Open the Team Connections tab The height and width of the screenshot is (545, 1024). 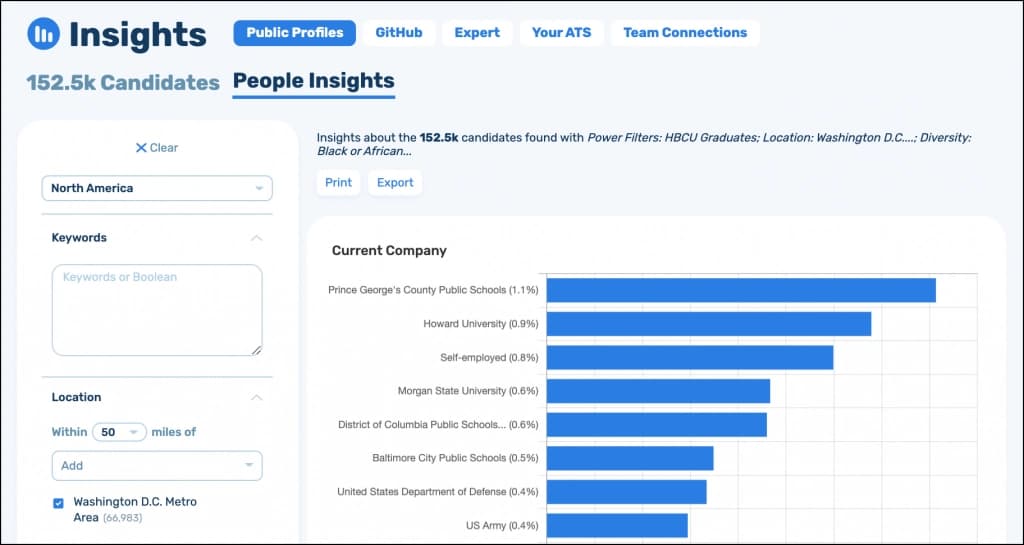click(684, 33)
